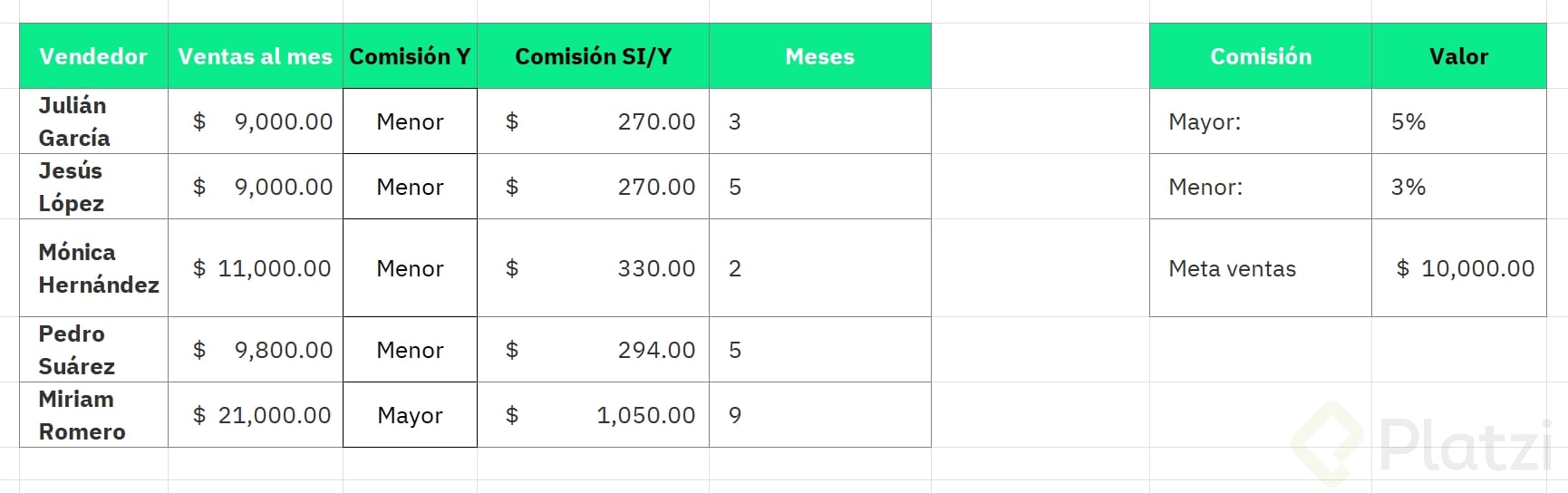Click the Ventas al mes column header
The image size is (1568, 493).
coord(255,56)
